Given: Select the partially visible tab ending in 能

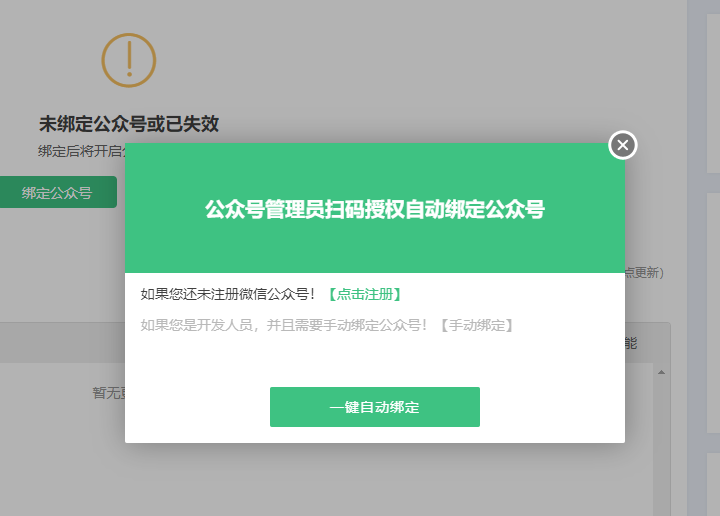Looking at the screenshot, I should click(630, 343).
